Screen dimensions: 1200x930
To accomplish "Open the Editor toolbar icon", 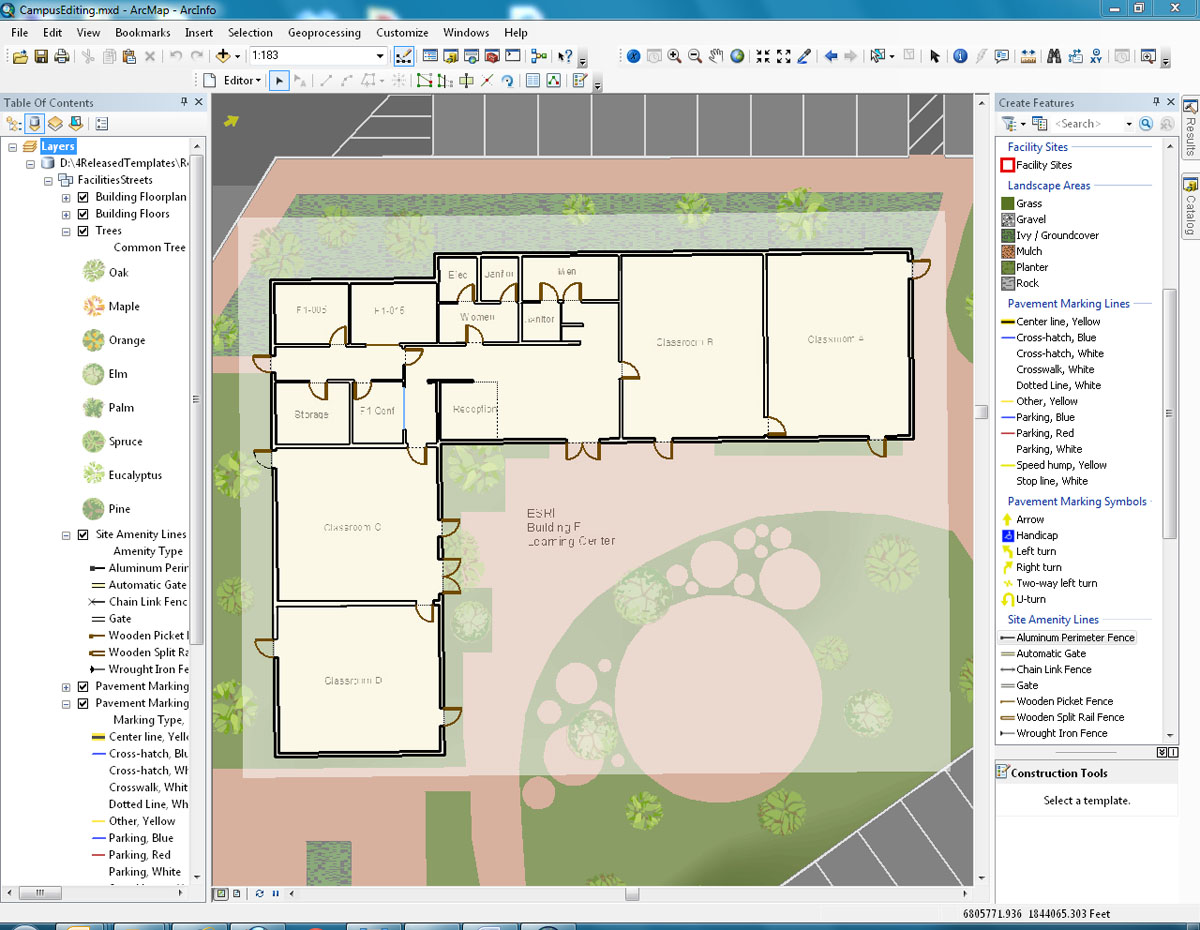I will point(404,56).
